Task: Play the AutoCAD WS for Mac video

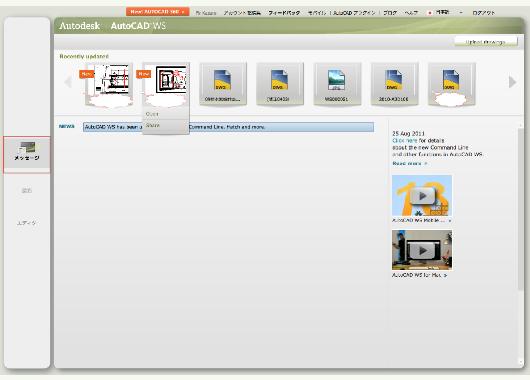Action: coord(422,250)
